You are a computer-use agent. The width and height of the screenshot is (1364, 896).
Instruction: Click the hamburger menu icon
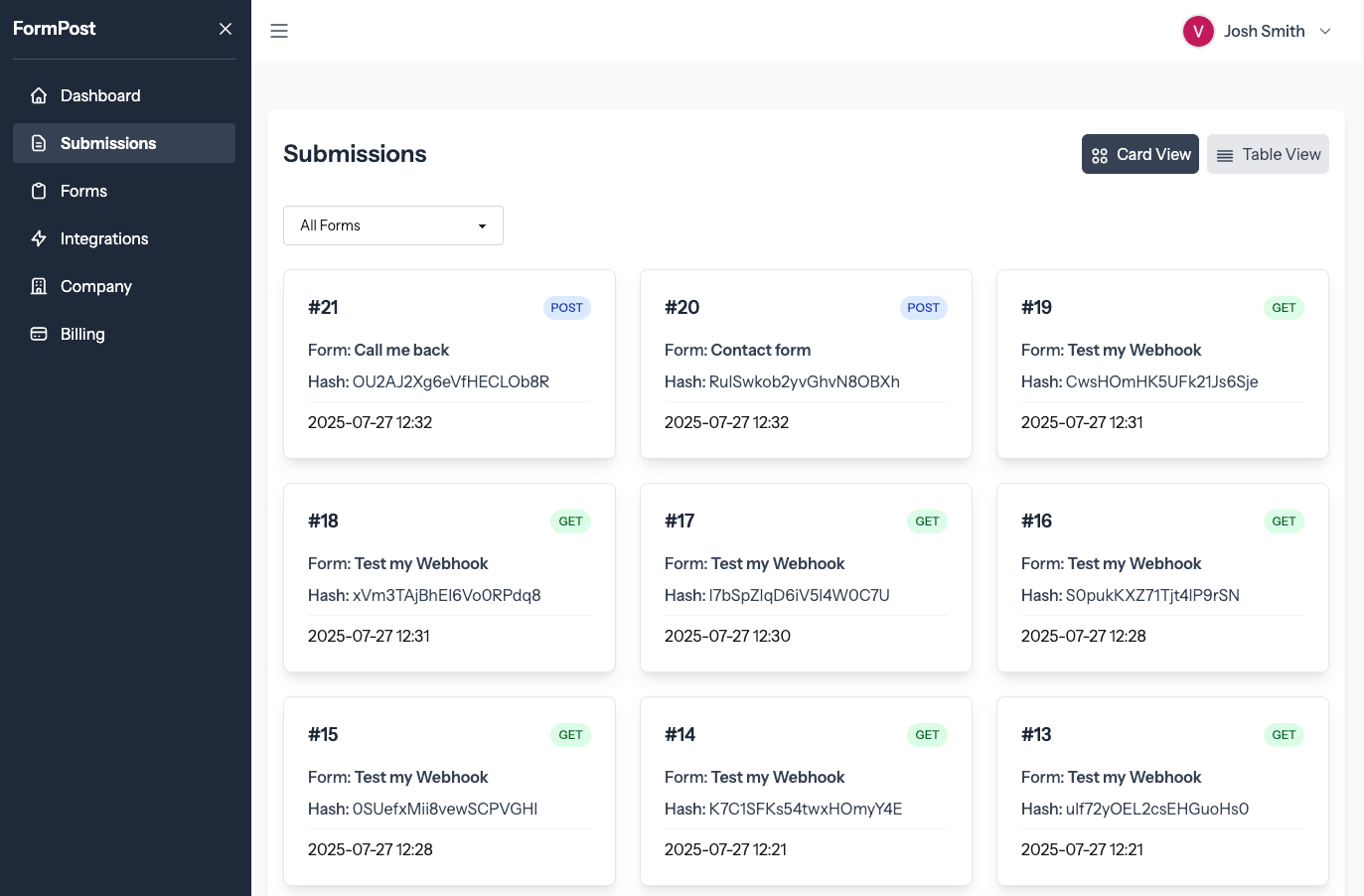click(279, 31)
